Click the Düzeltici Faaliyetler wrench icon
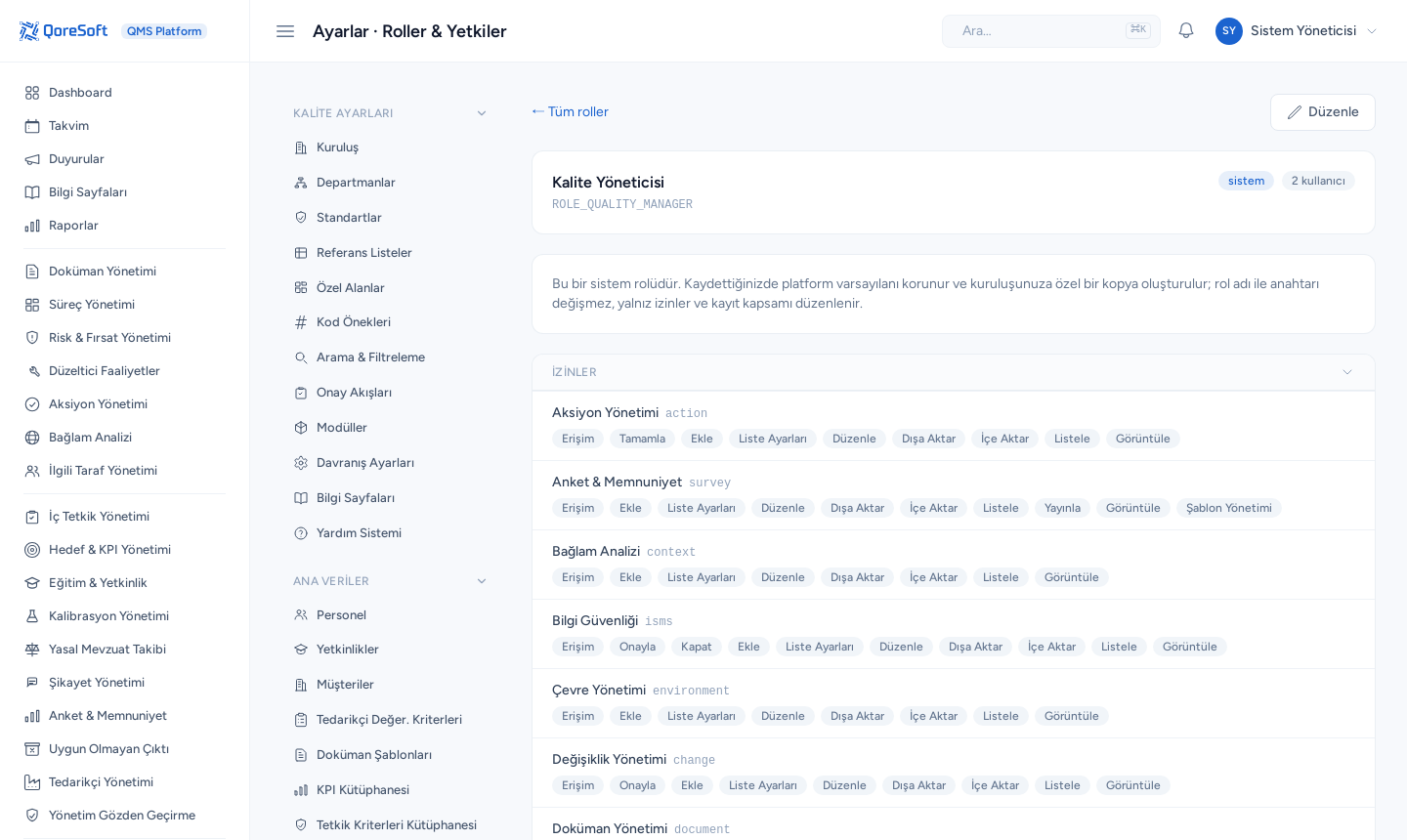 pyautogui.click(x=32, y=371)
